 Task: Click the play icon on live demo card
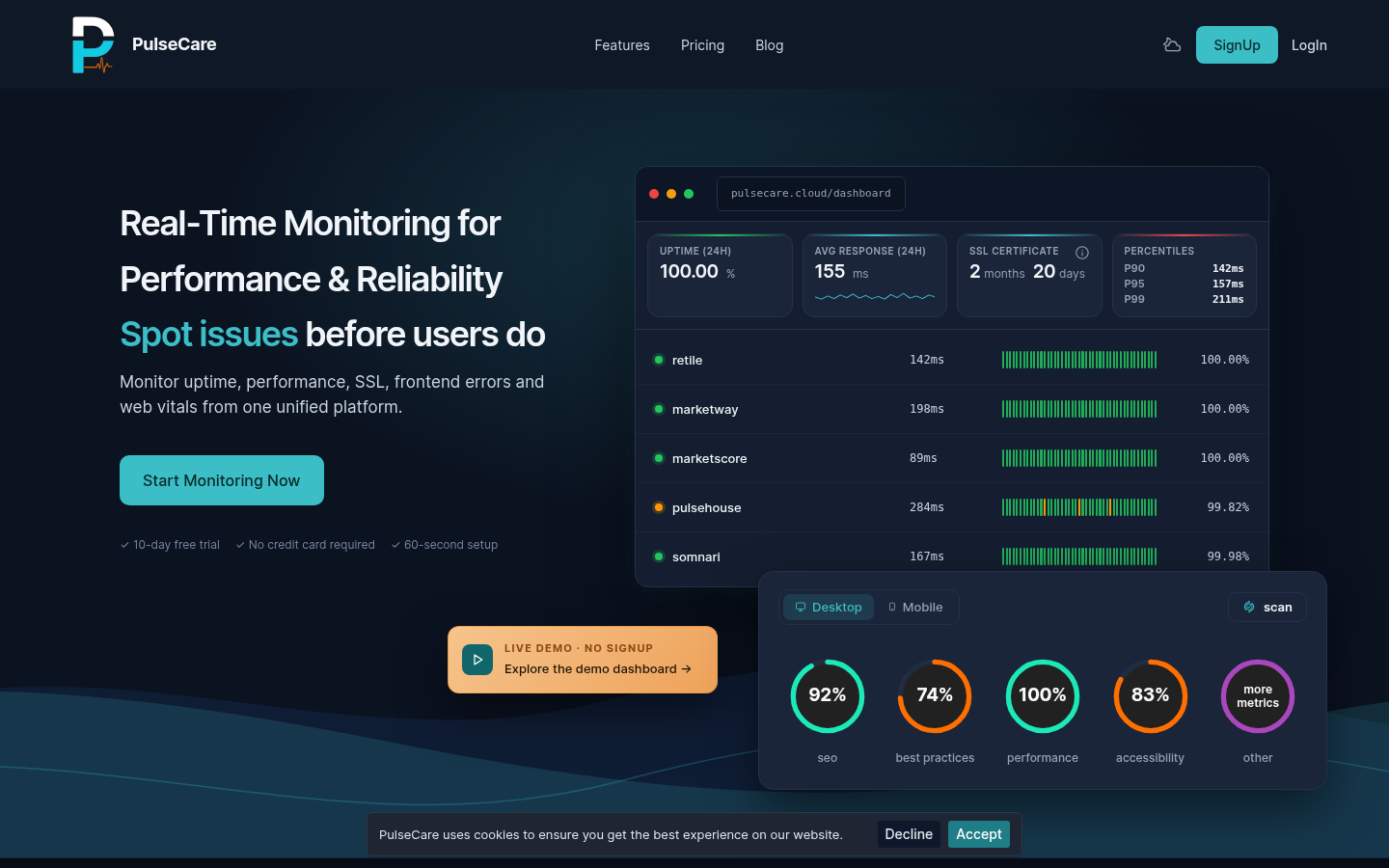477,660
